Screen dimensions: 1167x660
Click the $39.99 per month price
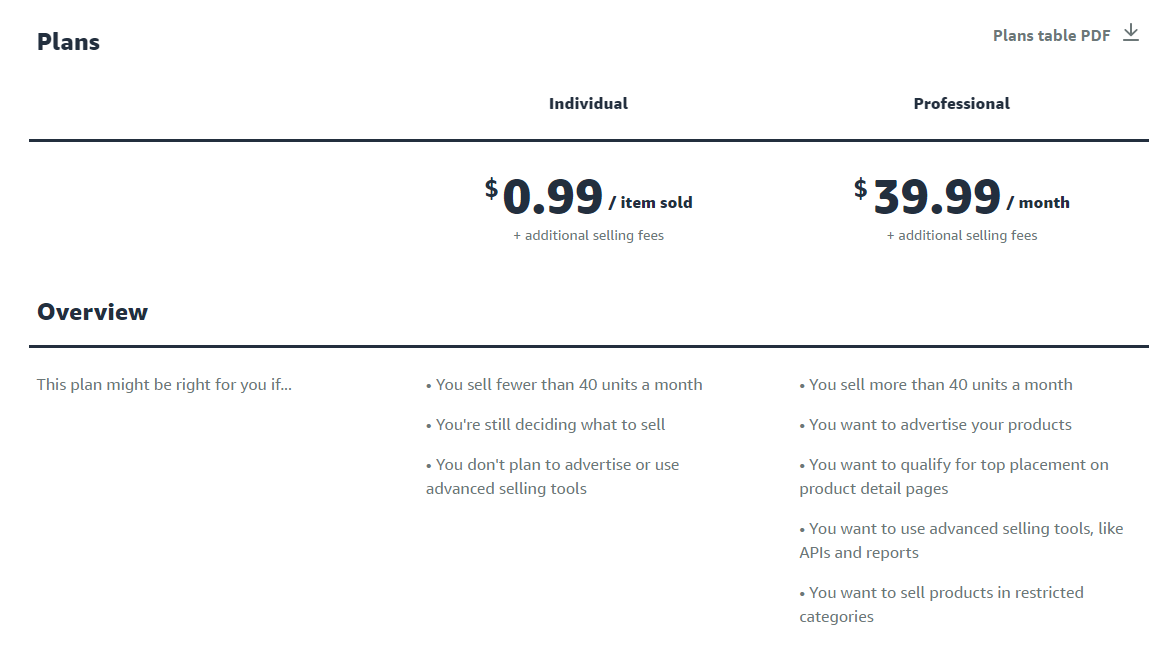[x=962, y=197]
